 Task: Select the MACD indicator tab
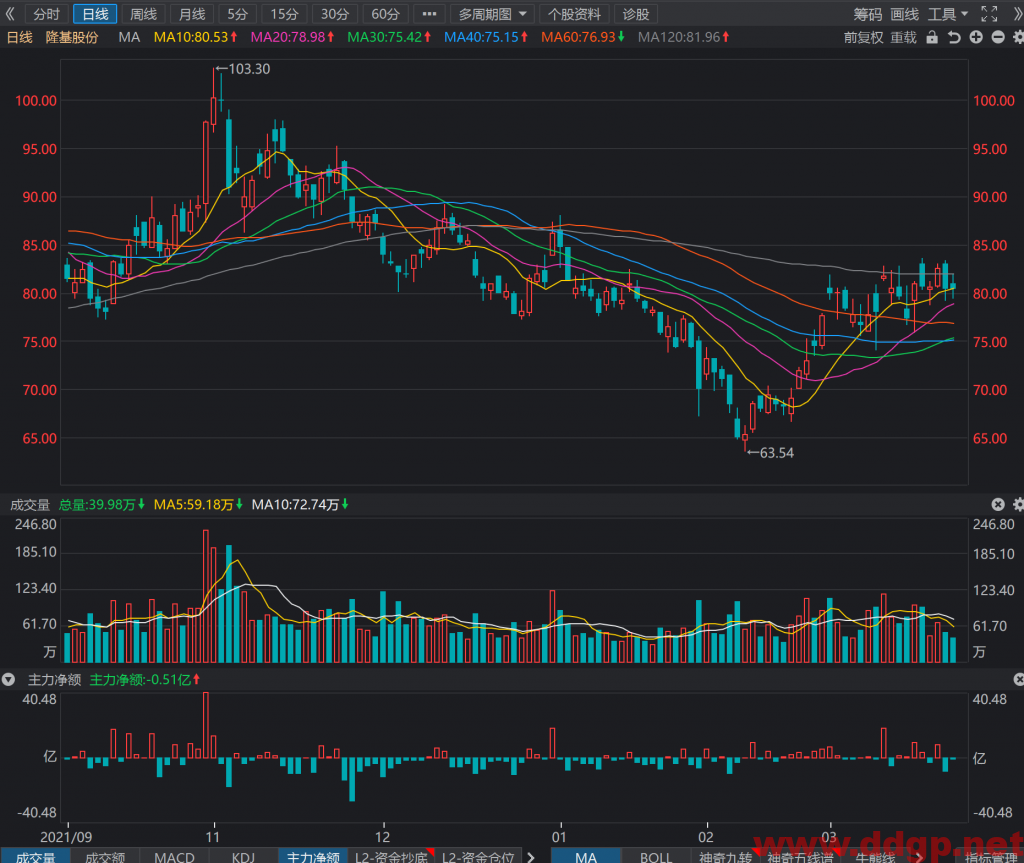coord(174,856)
